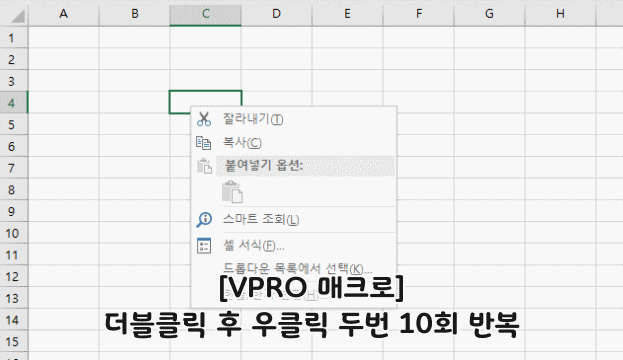Click cell A1
The width and height of the screenshot is (623, 360).
64,38
